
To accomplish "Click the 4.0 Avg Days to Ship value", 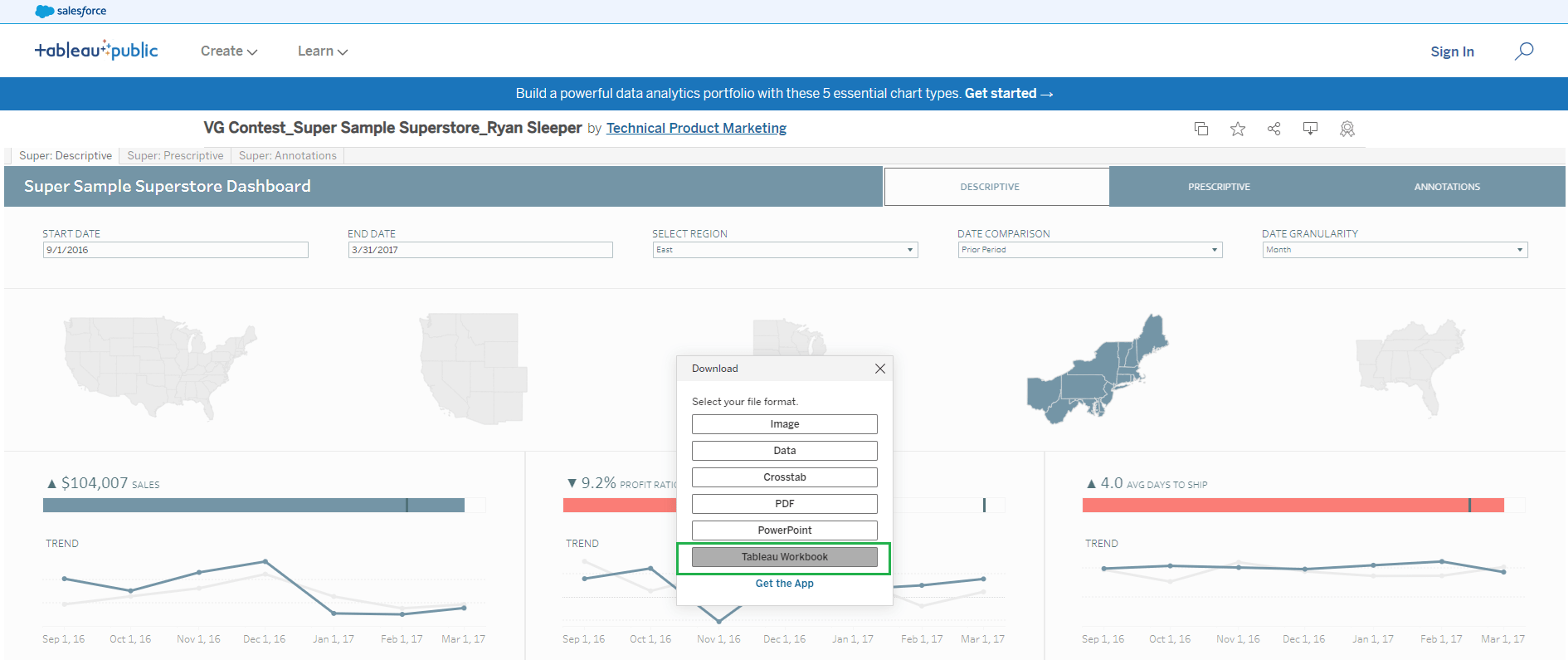I will coord(1112,483).
